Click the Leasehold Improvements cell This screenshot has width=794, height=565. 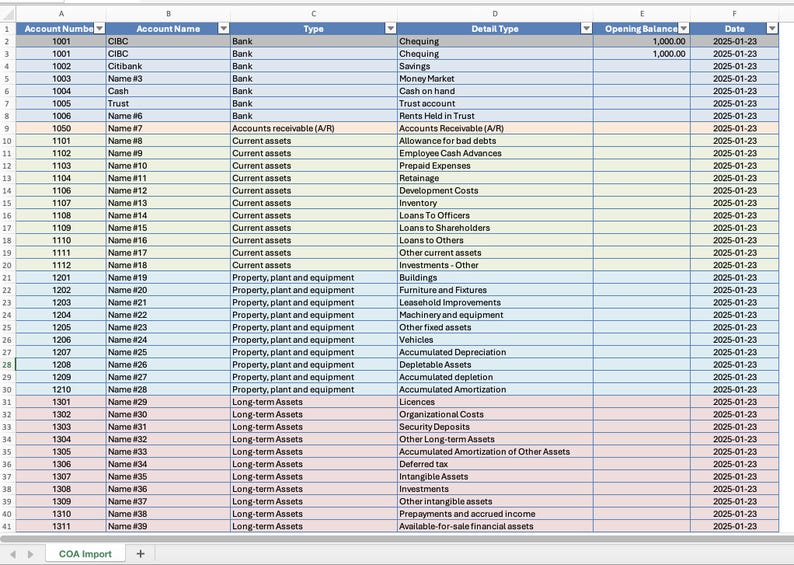495,302
